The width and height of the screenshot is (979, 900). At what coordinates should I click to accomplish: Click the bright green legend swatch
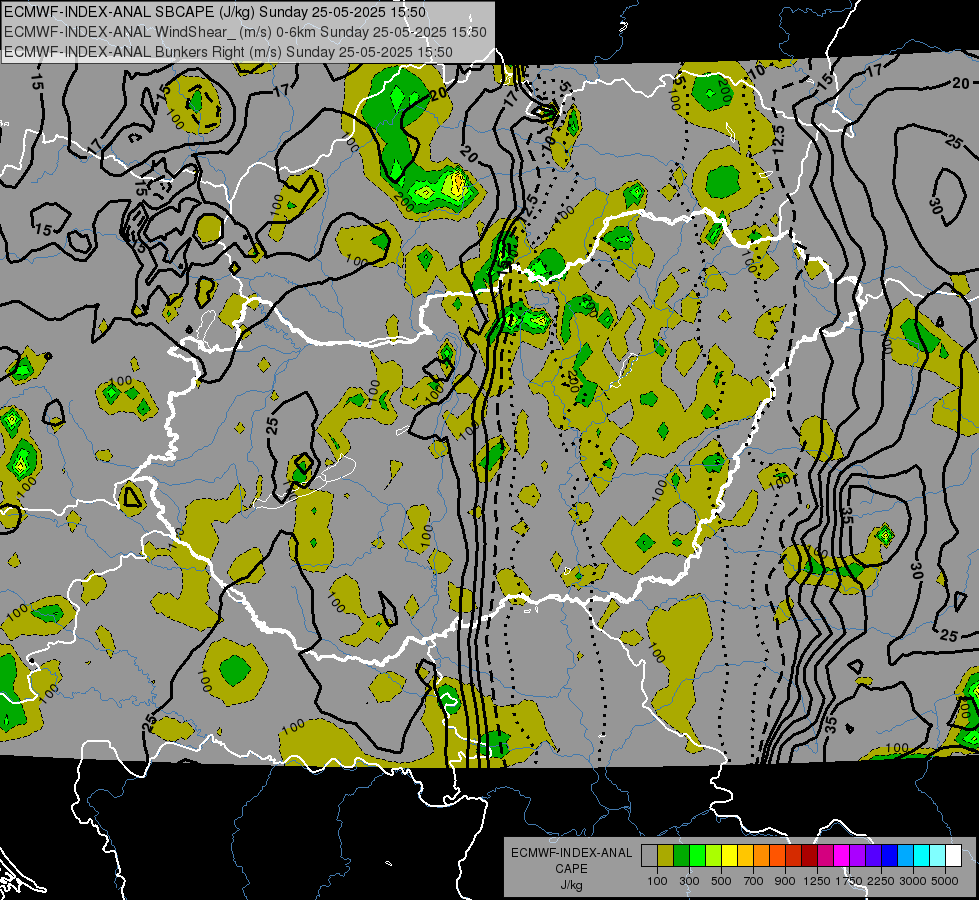[x=697, y=856]
